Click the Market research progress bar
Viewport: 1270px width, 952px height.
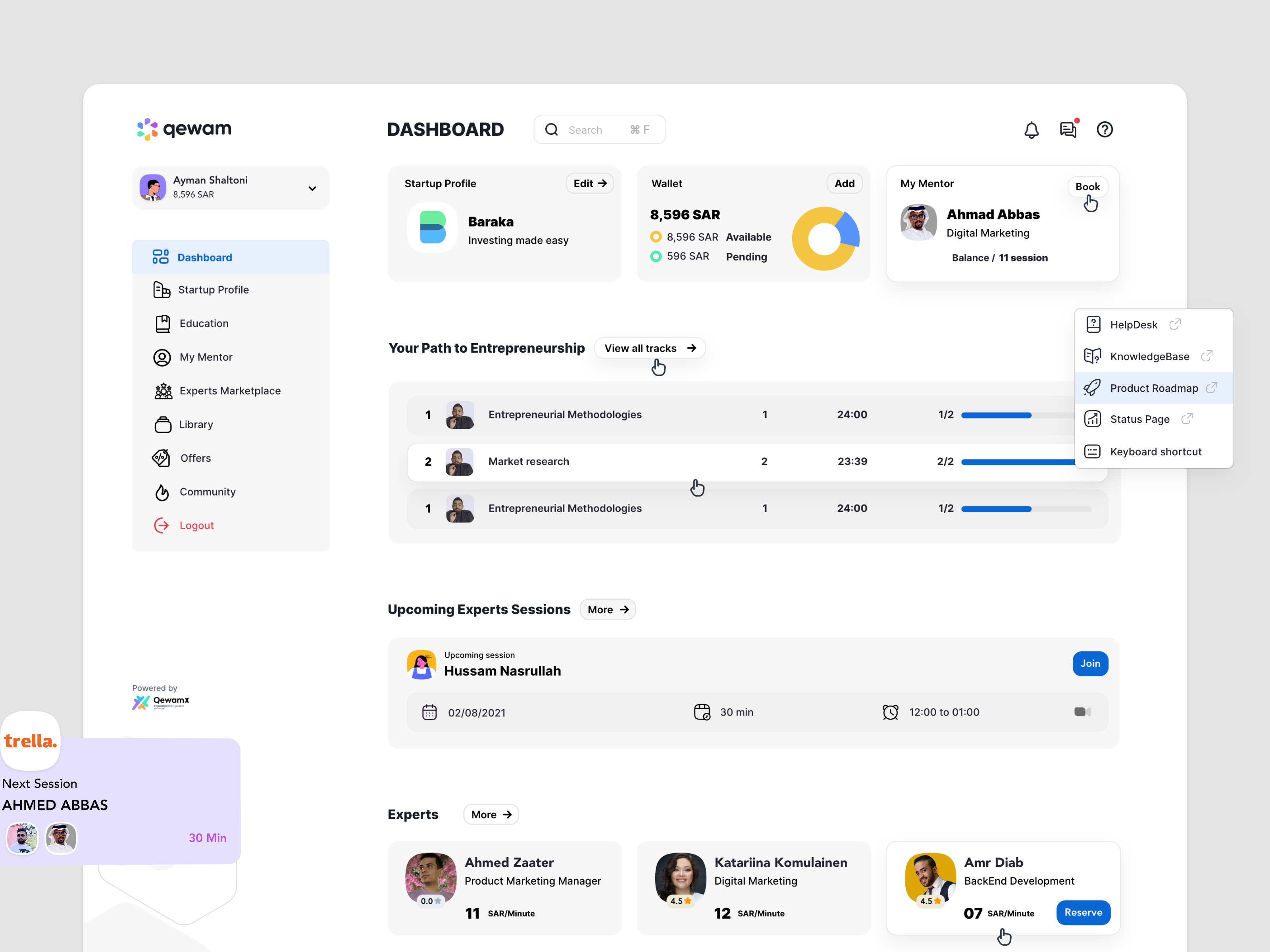1017,462
